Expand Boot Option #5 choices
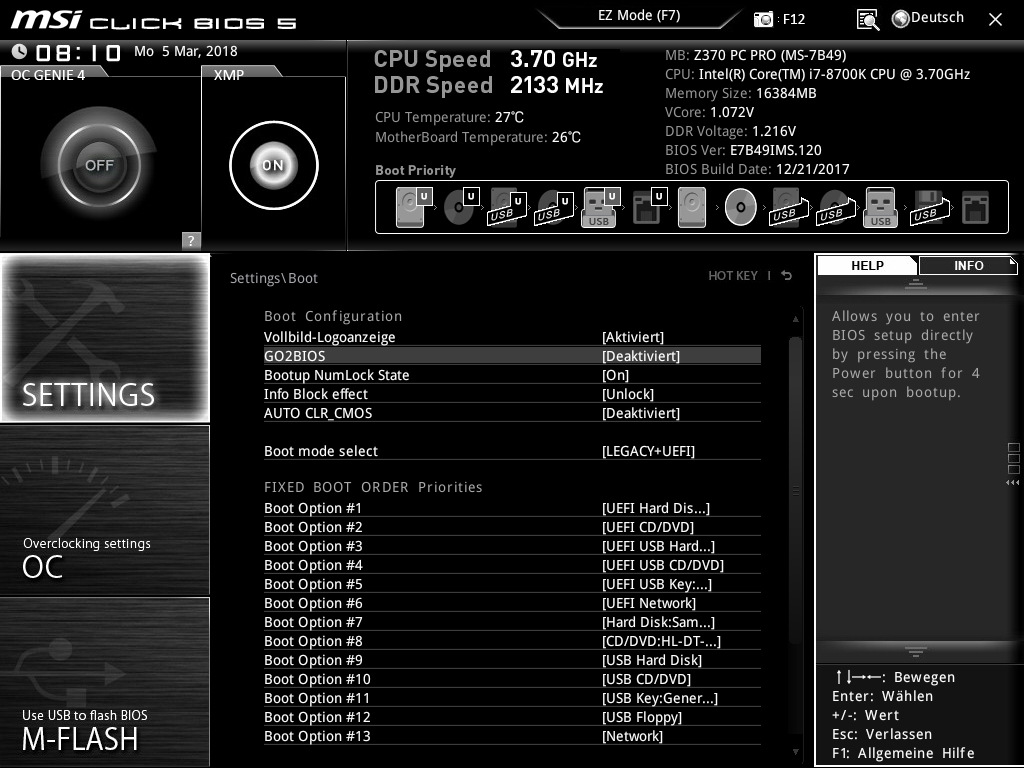 coord(512,584)
